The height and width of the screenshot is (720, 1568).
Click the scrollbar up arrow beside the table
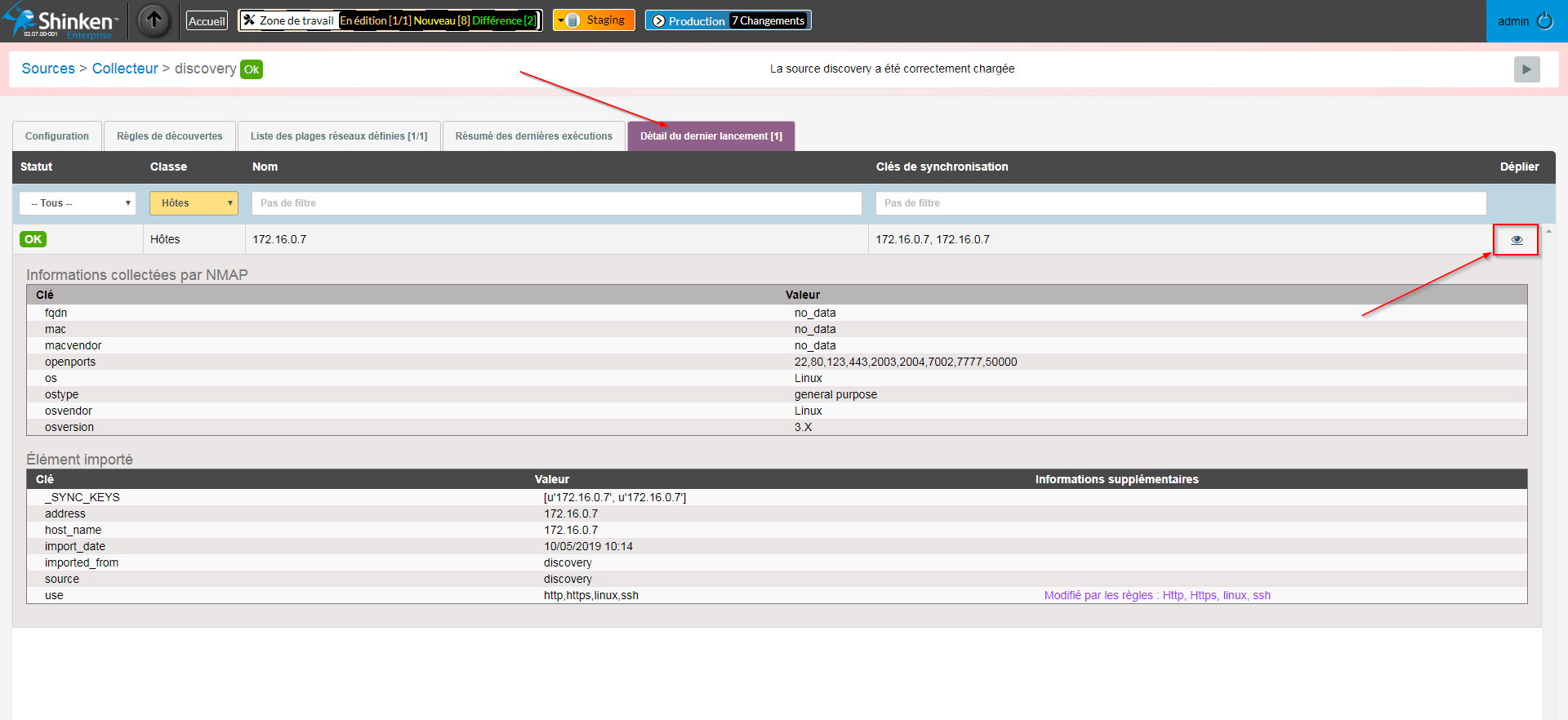1548,232
